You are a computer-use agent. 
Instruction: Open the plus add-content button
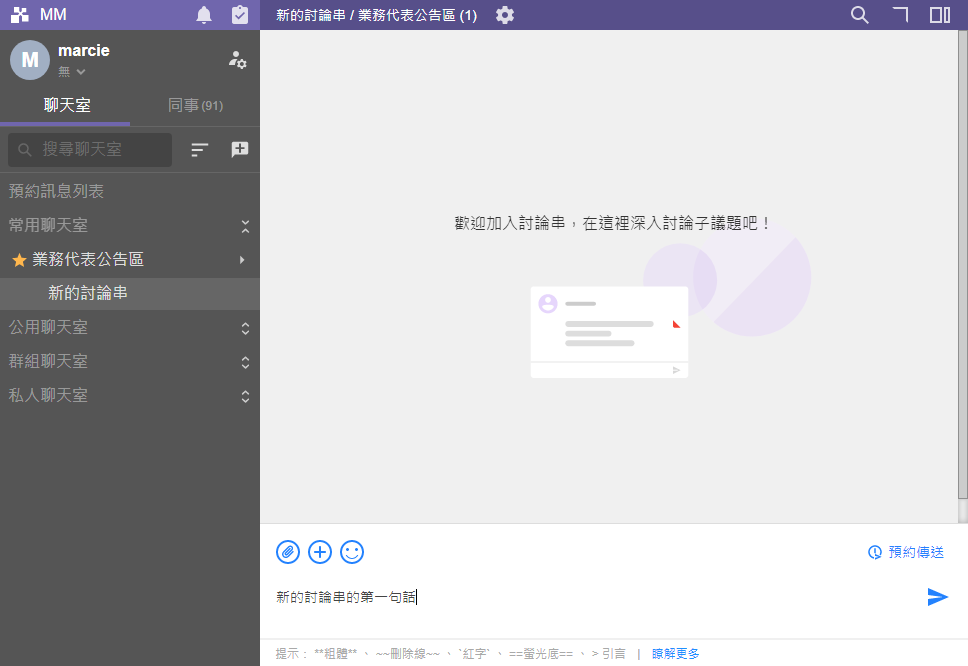click(320, 552)
